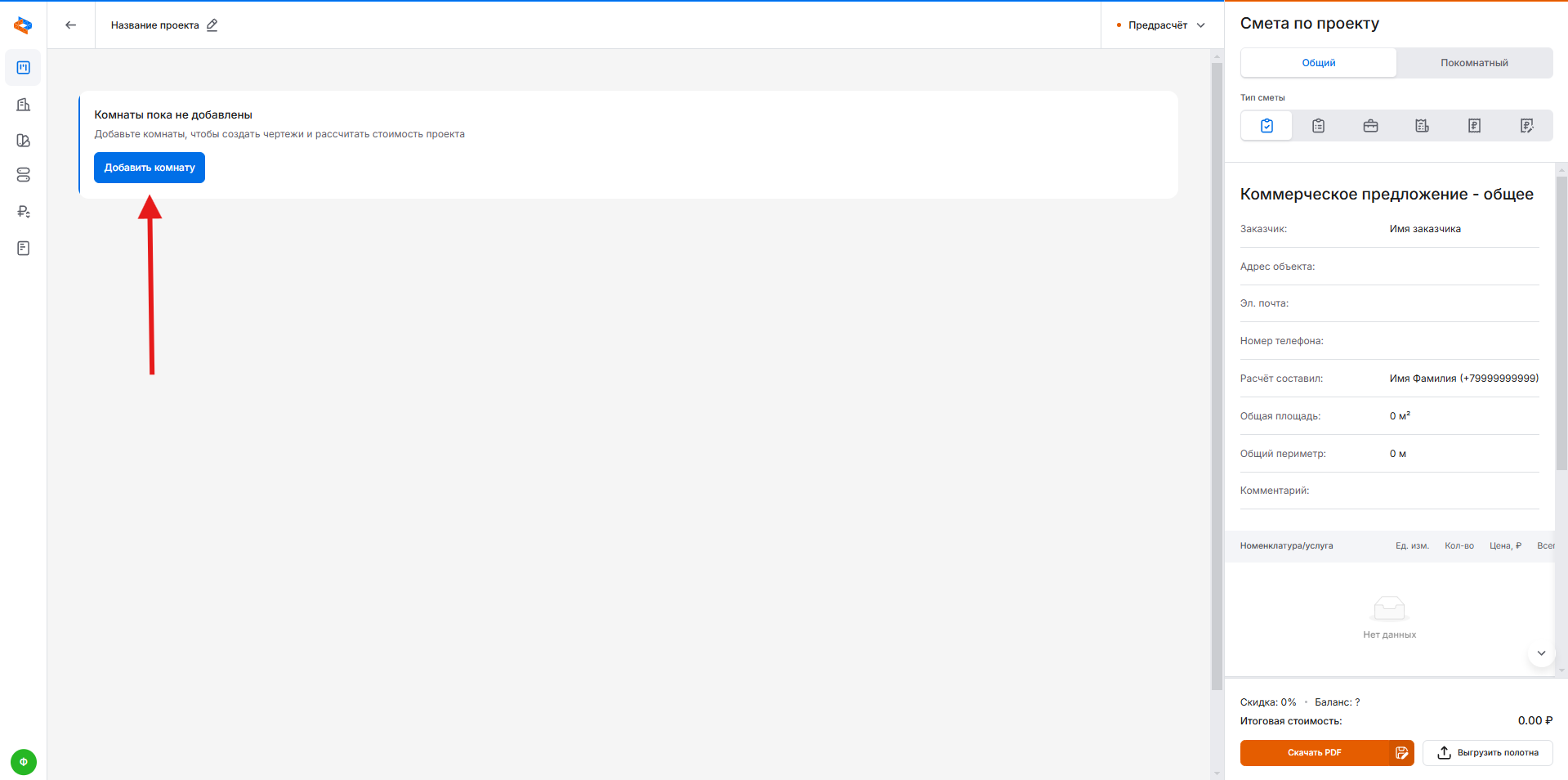Click the ruble pricing icon in sidebar

(x=24, y=212)
